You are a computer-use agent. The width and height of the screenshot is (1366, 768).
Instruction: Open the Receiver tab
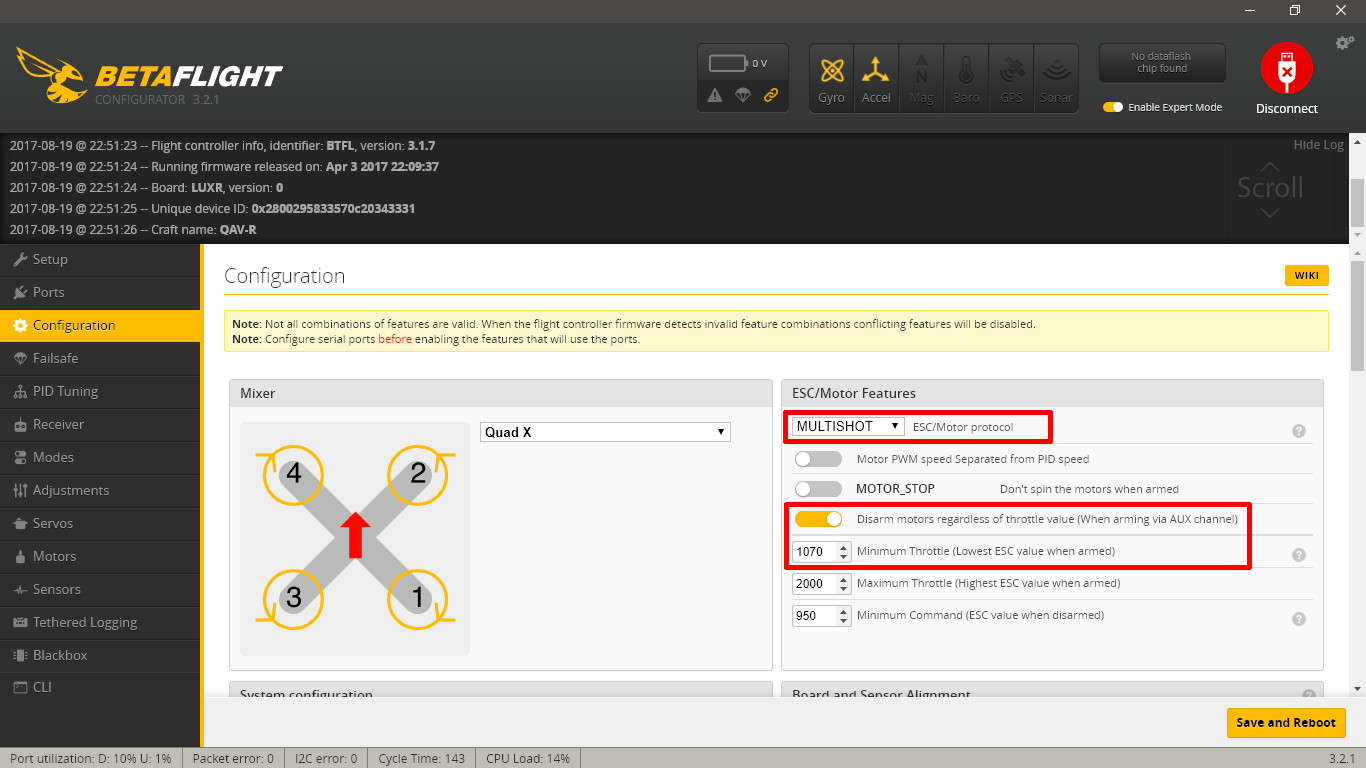tap(100, 424)
